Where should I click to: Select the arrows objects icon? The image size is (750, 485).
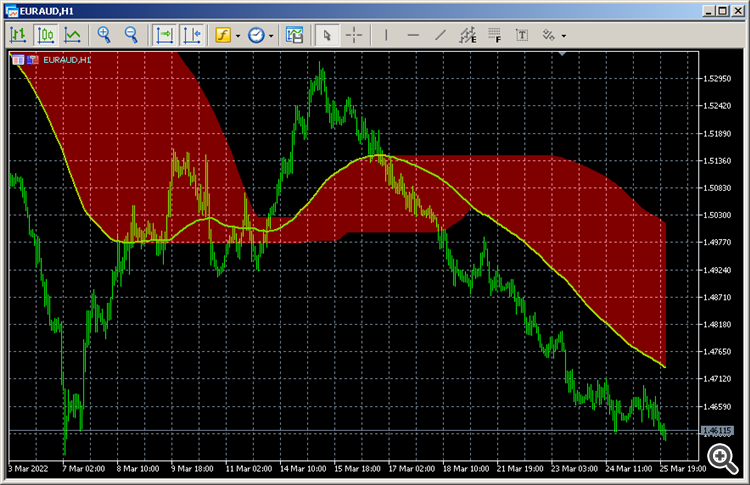pyautogui.click(x=549, y=35)
